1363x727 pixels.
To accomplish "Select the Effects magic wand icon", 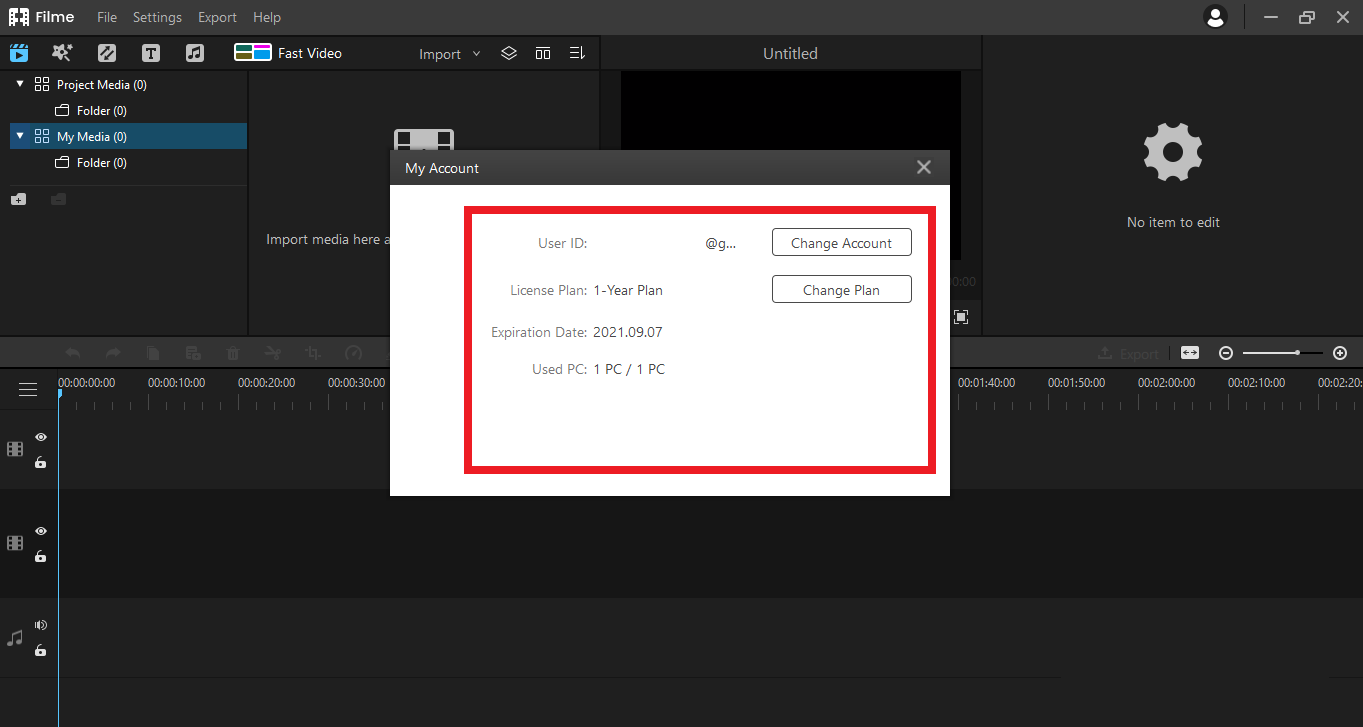I will [62, 52].
